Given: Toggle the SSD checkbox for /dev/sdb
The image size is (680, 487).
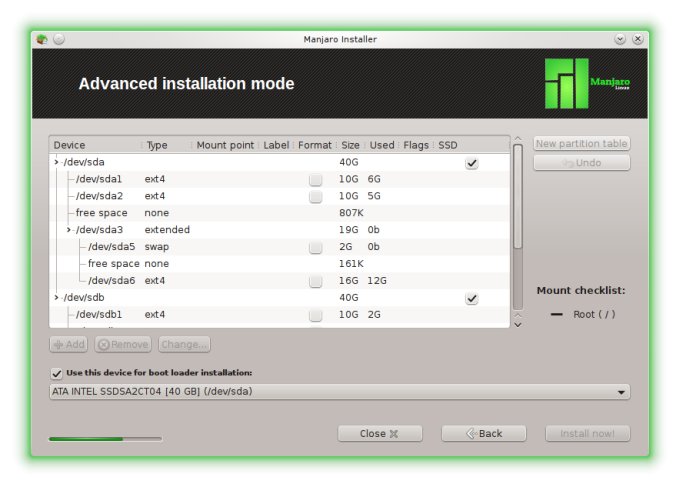Looking at the screenshot, I should pyautogui.click(x=471, y=298).
